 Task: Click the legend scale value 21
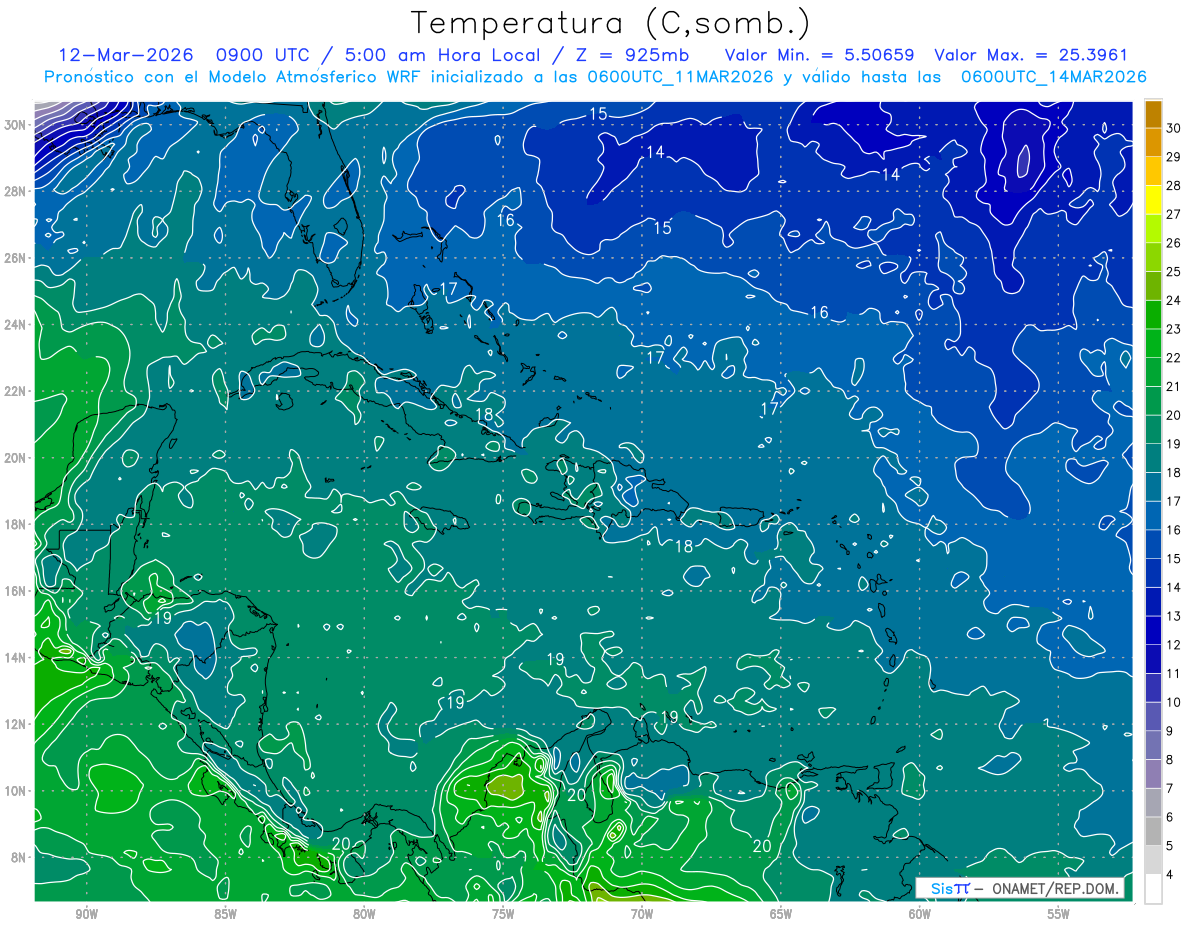(1174, 387)
